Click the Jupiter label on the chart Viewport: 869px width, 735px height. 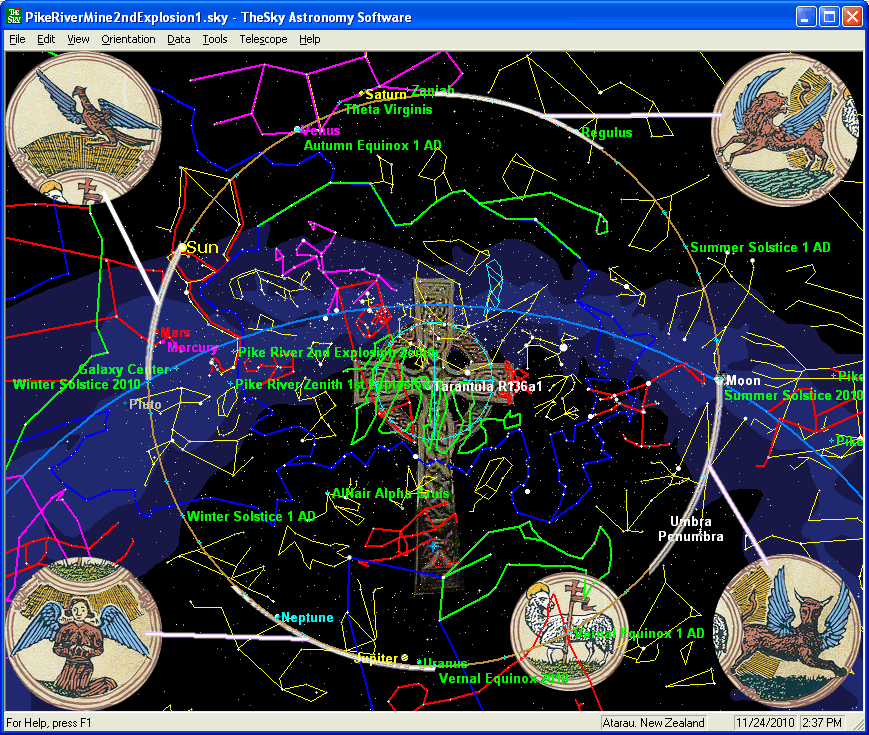(375, 658)
